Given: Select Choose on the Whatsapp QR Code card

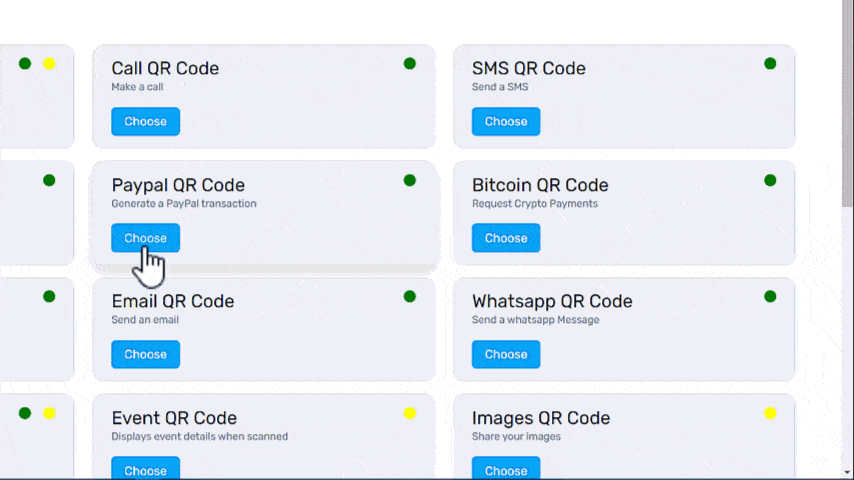Looking at the screenshot, I should 505,354.
